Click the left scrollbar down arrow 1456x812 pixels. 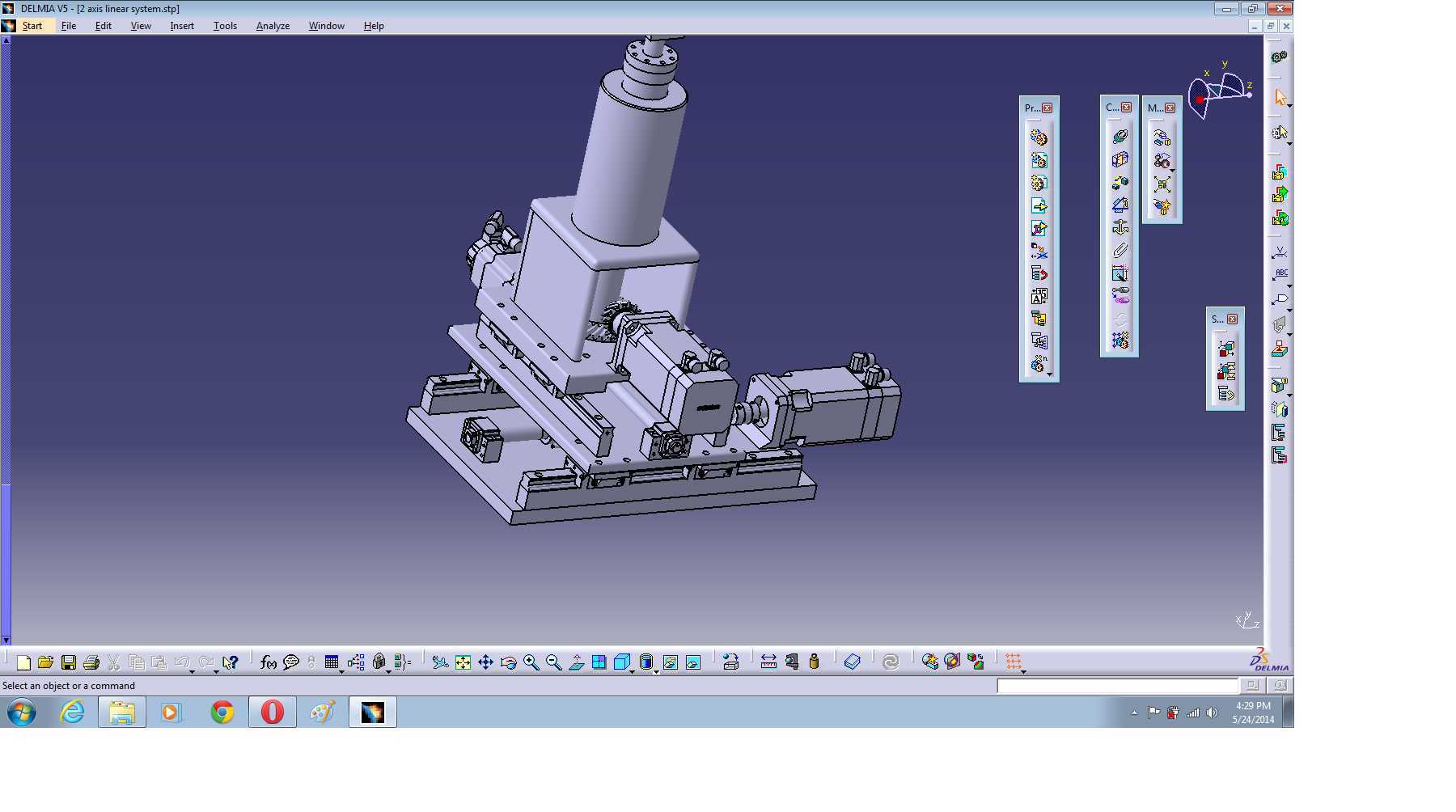tap(6, 641)
